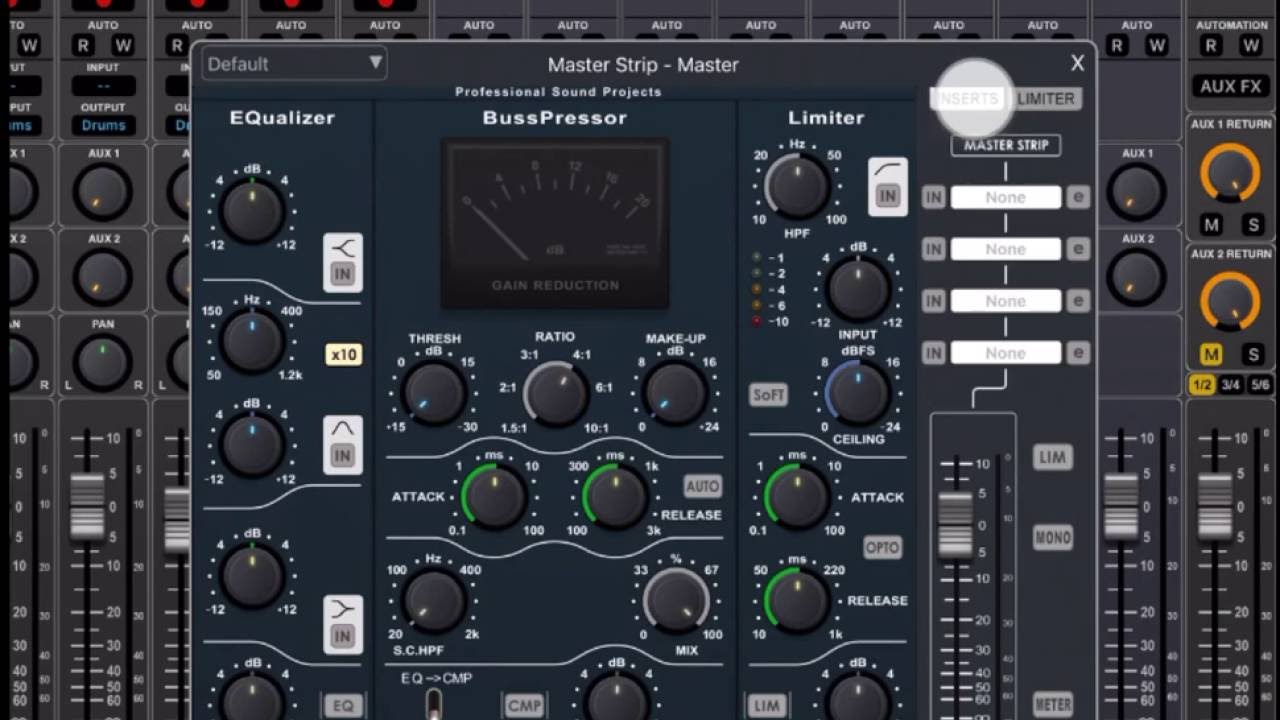
Task: Click the LIM button beside master fader
Action: [1052, 457]
